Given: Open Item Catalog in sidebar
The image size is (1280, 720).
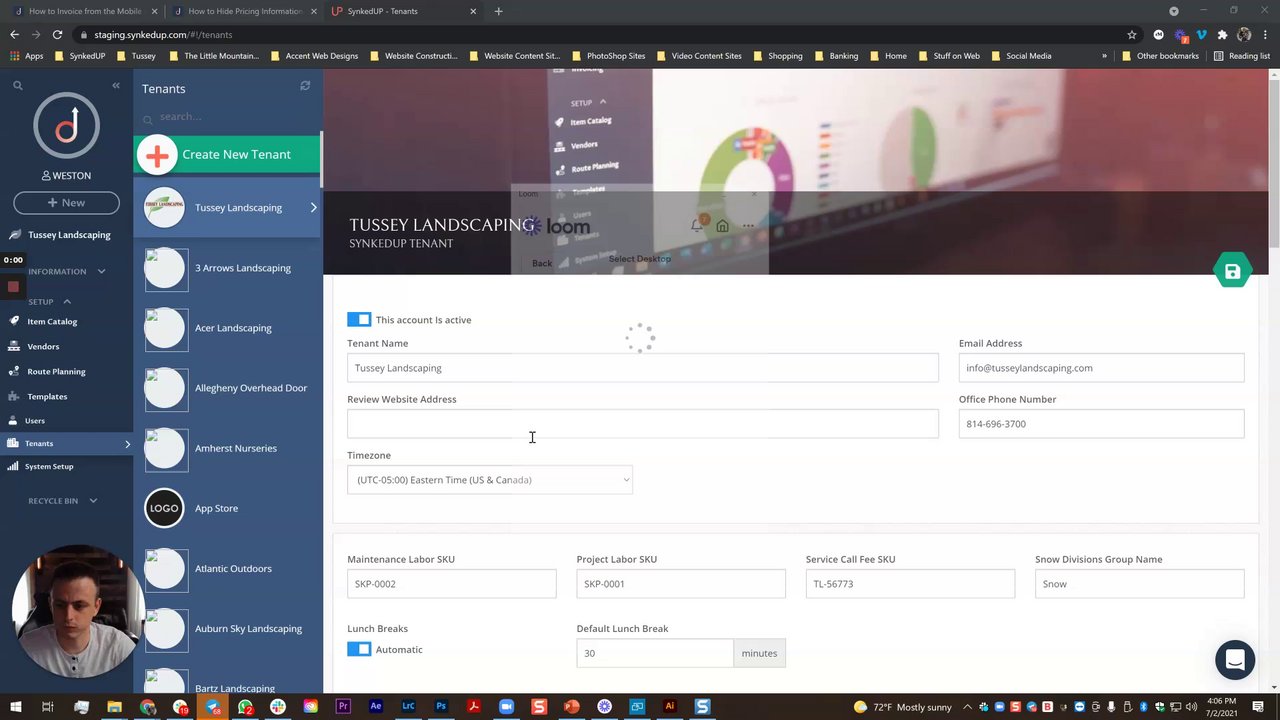Looking at the screenshot, I should (52, 321).
